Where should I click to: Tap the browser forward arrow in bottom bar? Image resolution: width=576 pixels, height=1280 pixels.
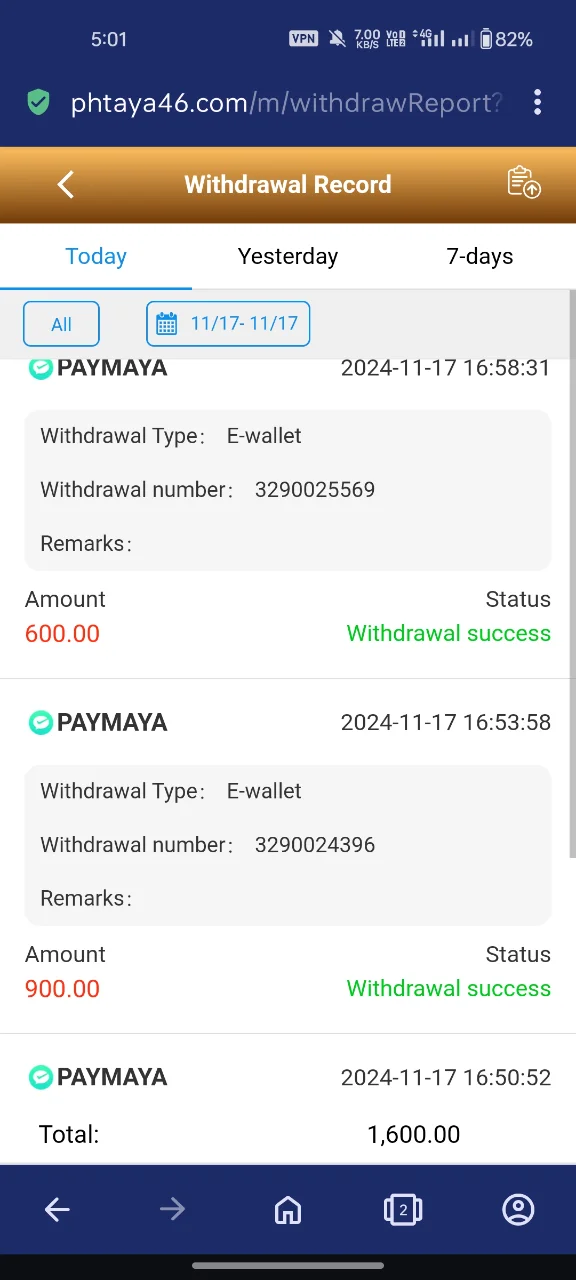coord(172,1210)
